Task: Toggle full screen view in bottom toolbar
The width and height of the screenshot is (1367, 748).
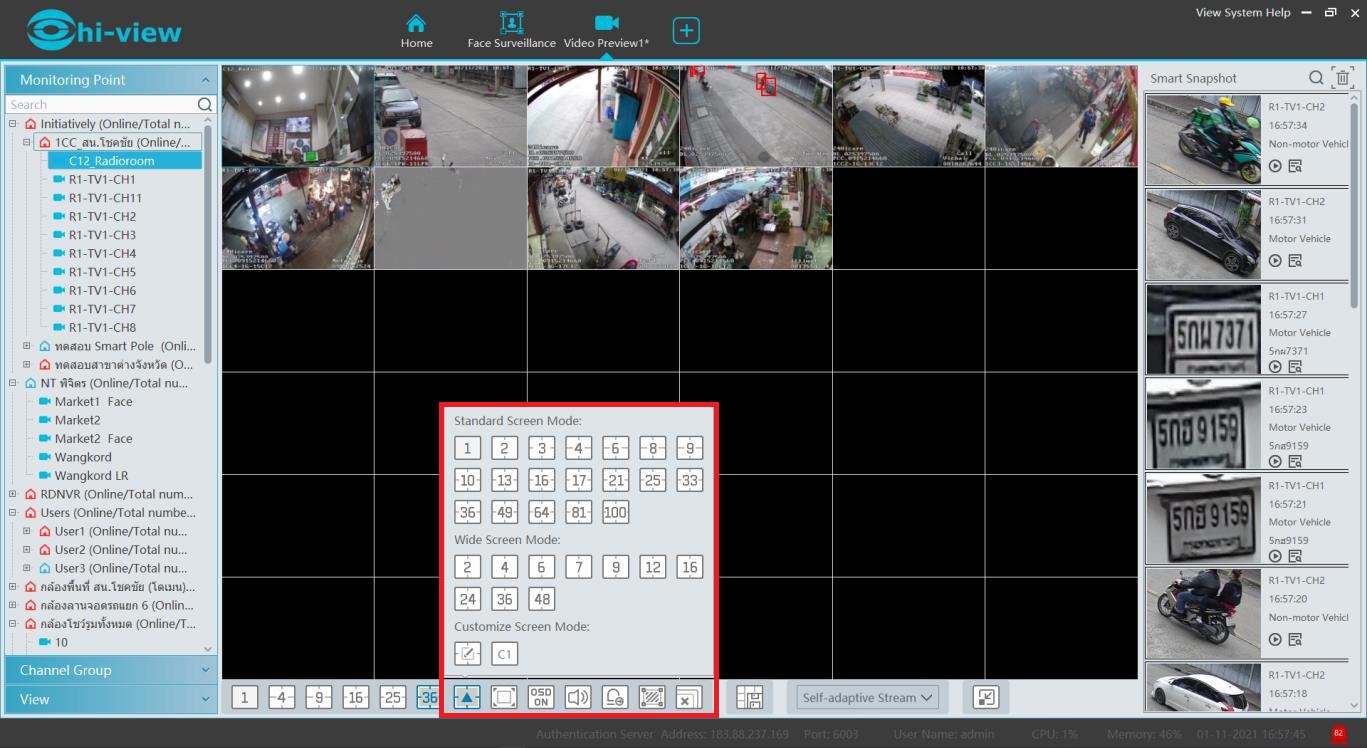Action: click(x=504, y=697)
